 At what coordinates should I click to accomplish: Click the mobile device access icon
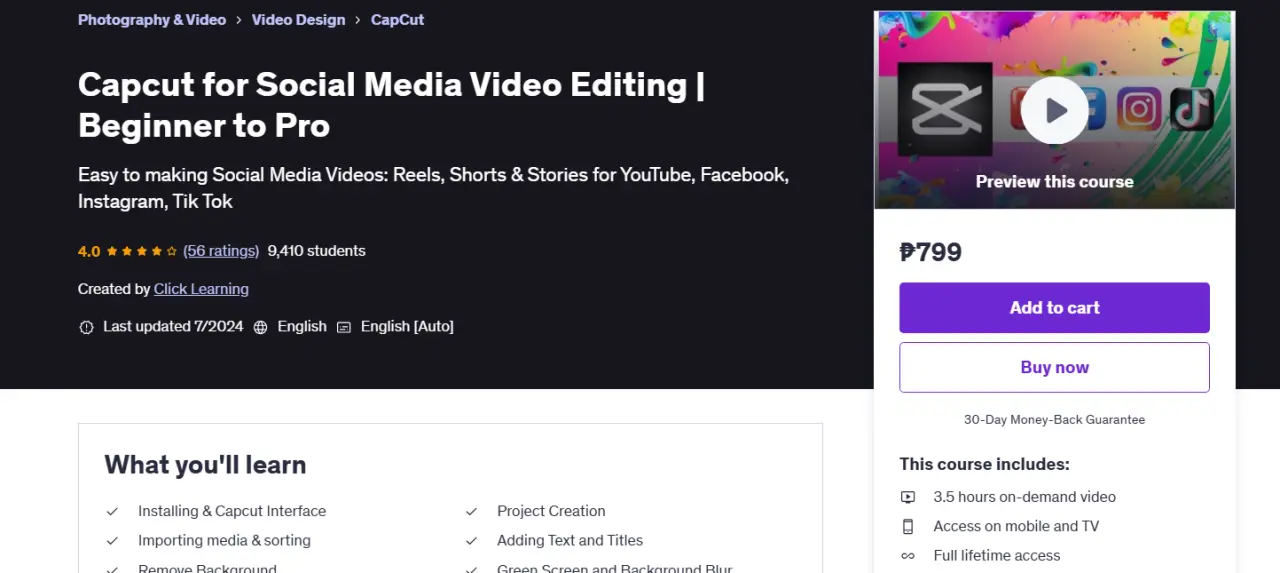coord(908,526)
